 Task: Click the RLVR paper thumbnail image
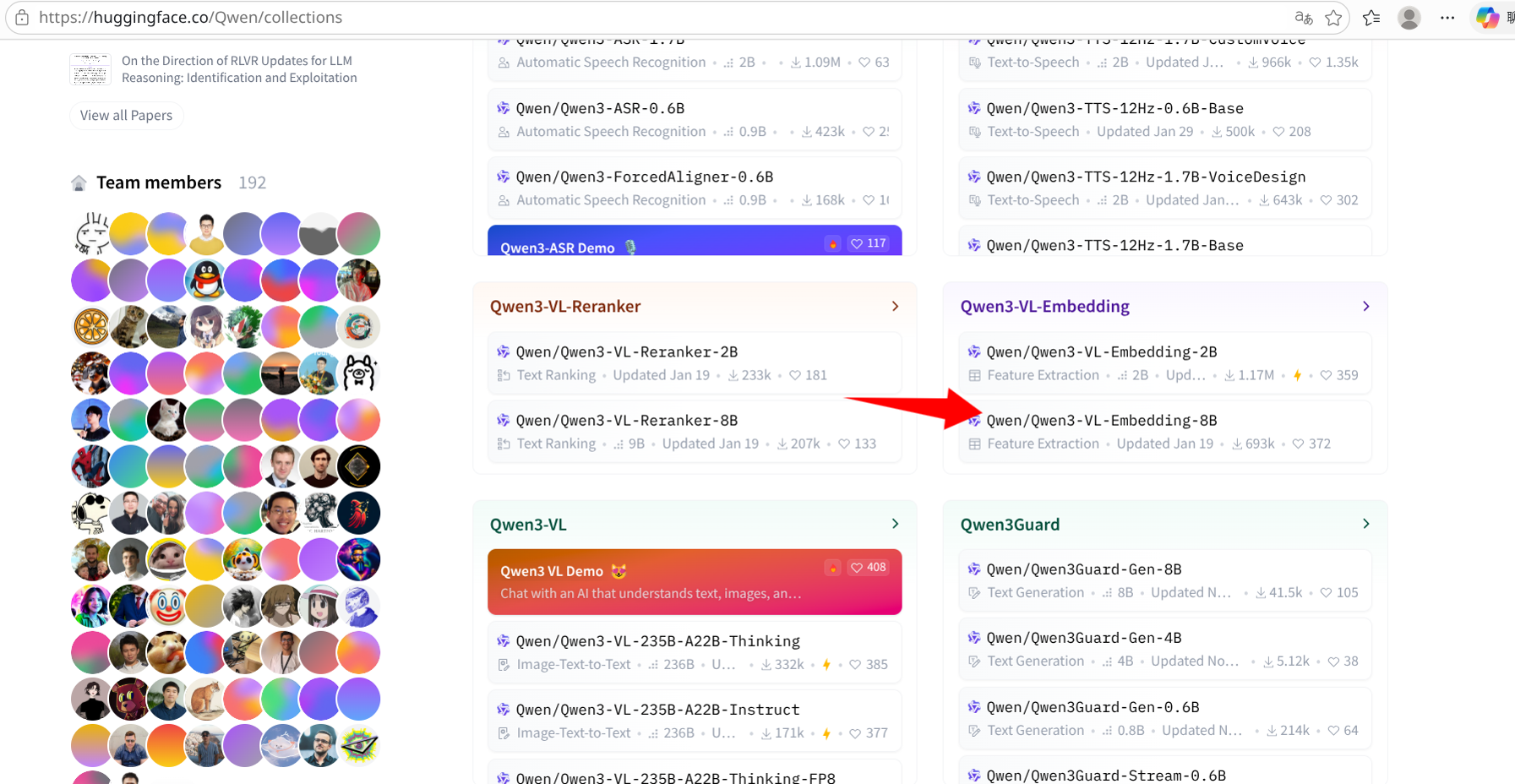(90, 69)
